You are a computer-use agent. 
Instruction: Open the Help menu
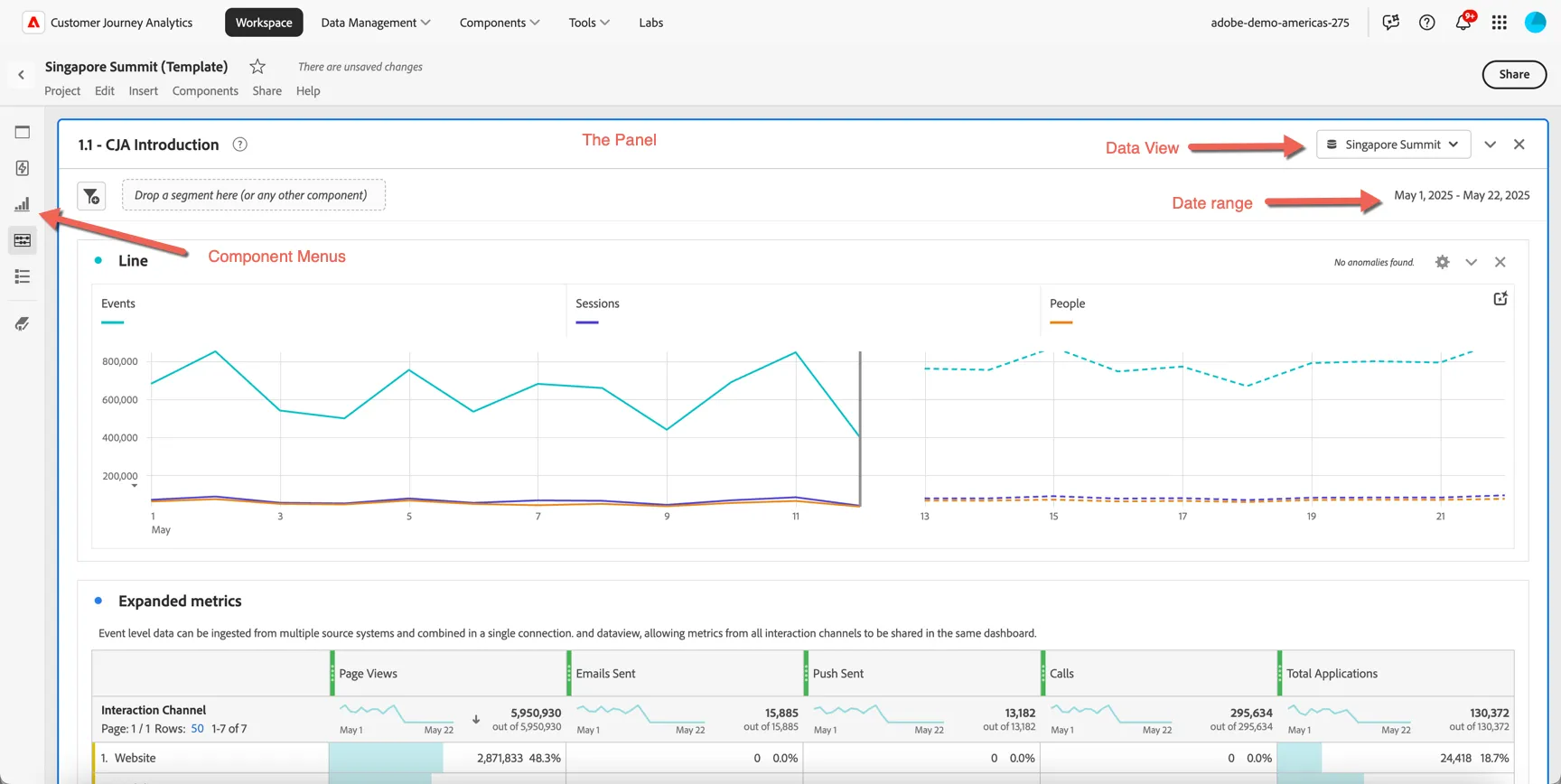(308, 90)
